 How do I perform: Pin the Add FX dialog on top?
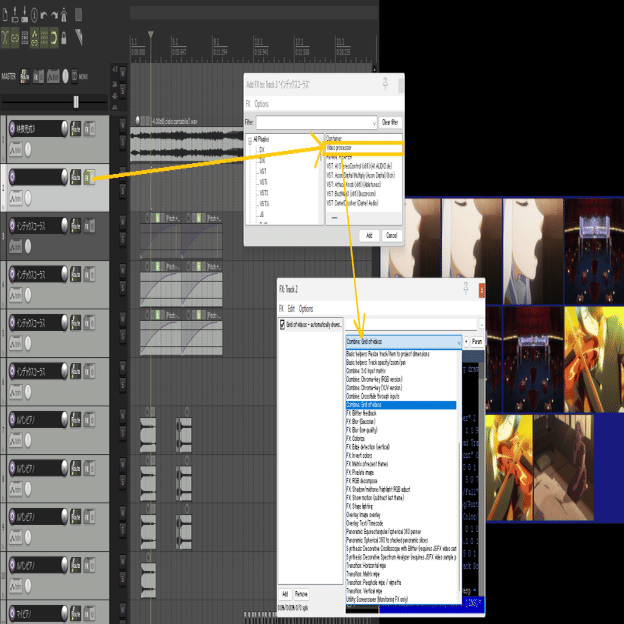coord(385,84)
